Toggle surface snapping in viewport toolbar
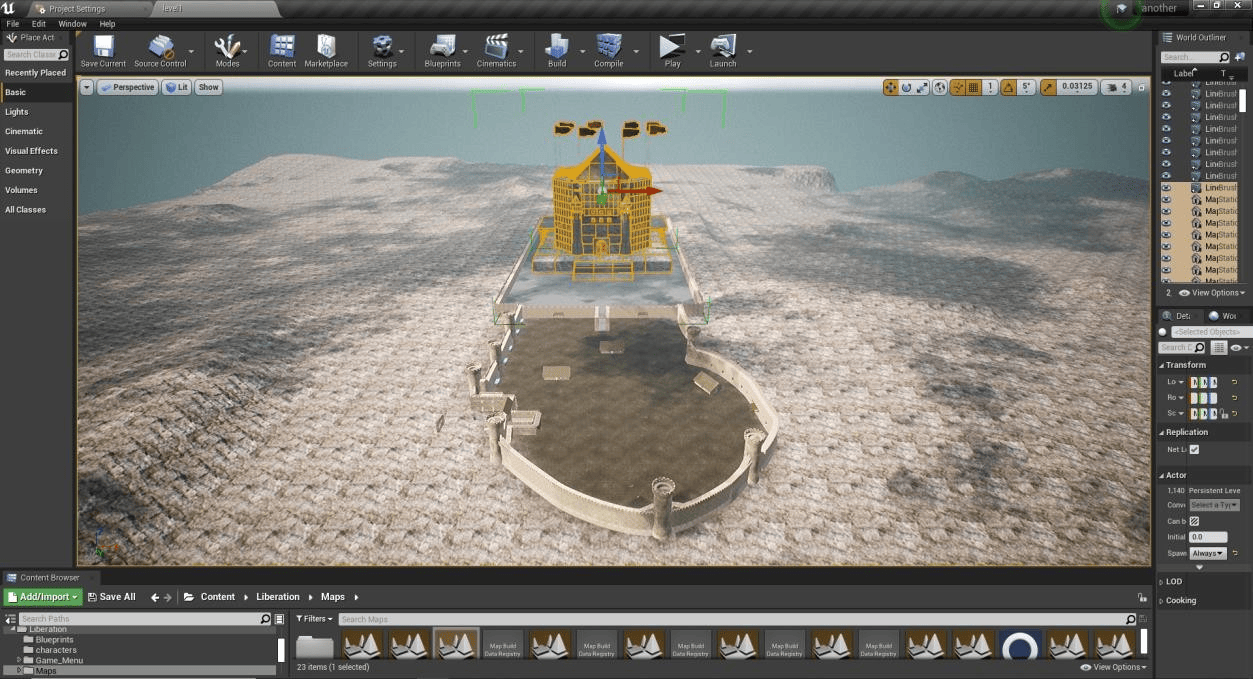Viewport: 1253px width, 679px height. [x=958, y=87]
